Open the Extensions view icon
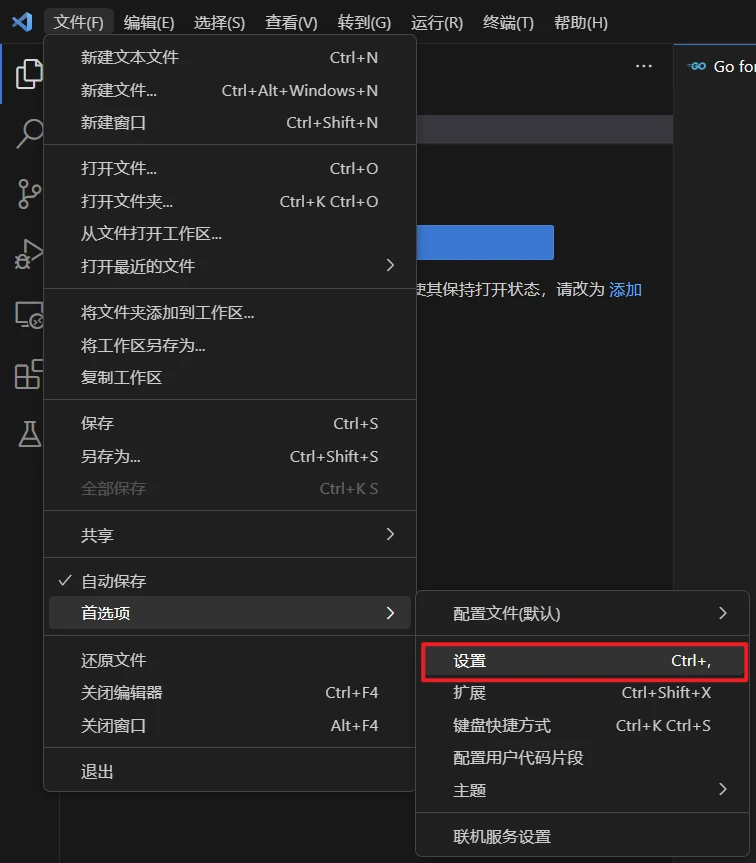Image resolution: width=756 pixels, height=863 pixels. 29,374
